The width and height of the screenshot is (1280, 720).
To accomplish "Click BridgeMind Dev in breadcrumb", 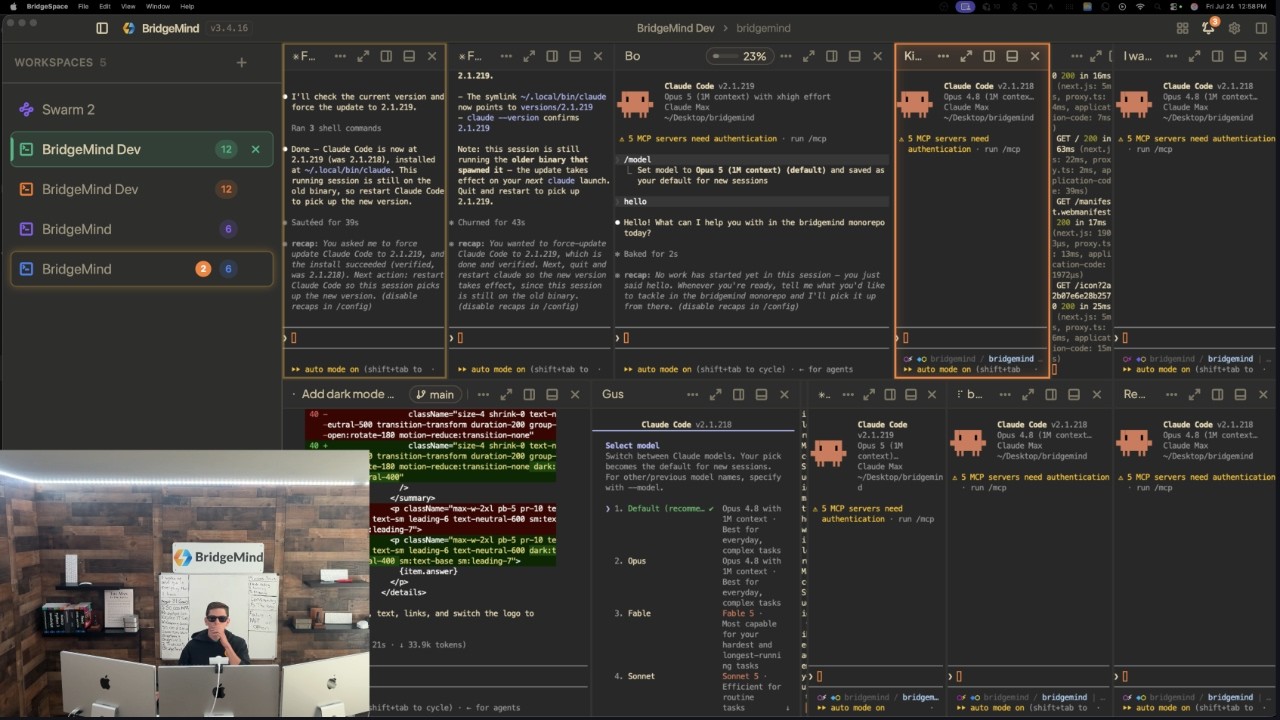I will 675,28.
